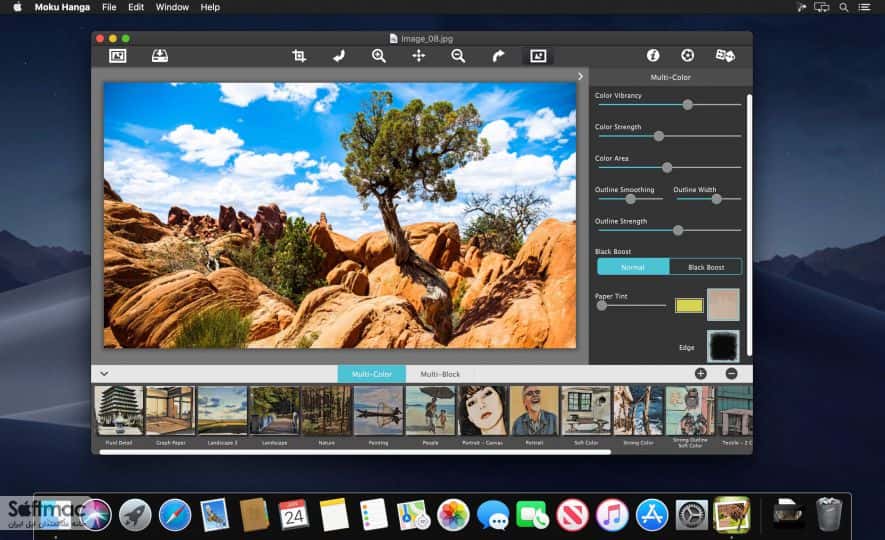This screenshot has height=540, width=885.
Task: Open Siri from the Dock
Action: click(x=95, y=515)
